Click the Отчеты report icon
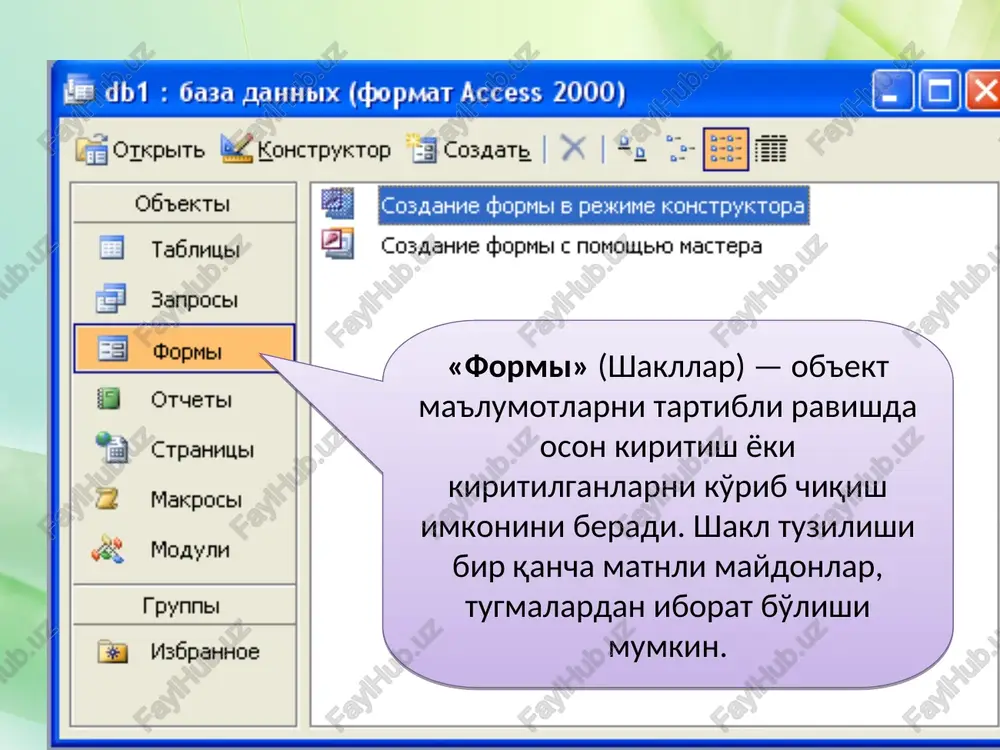This screenshot has height=750, width=1000. (x=109, y=399)
